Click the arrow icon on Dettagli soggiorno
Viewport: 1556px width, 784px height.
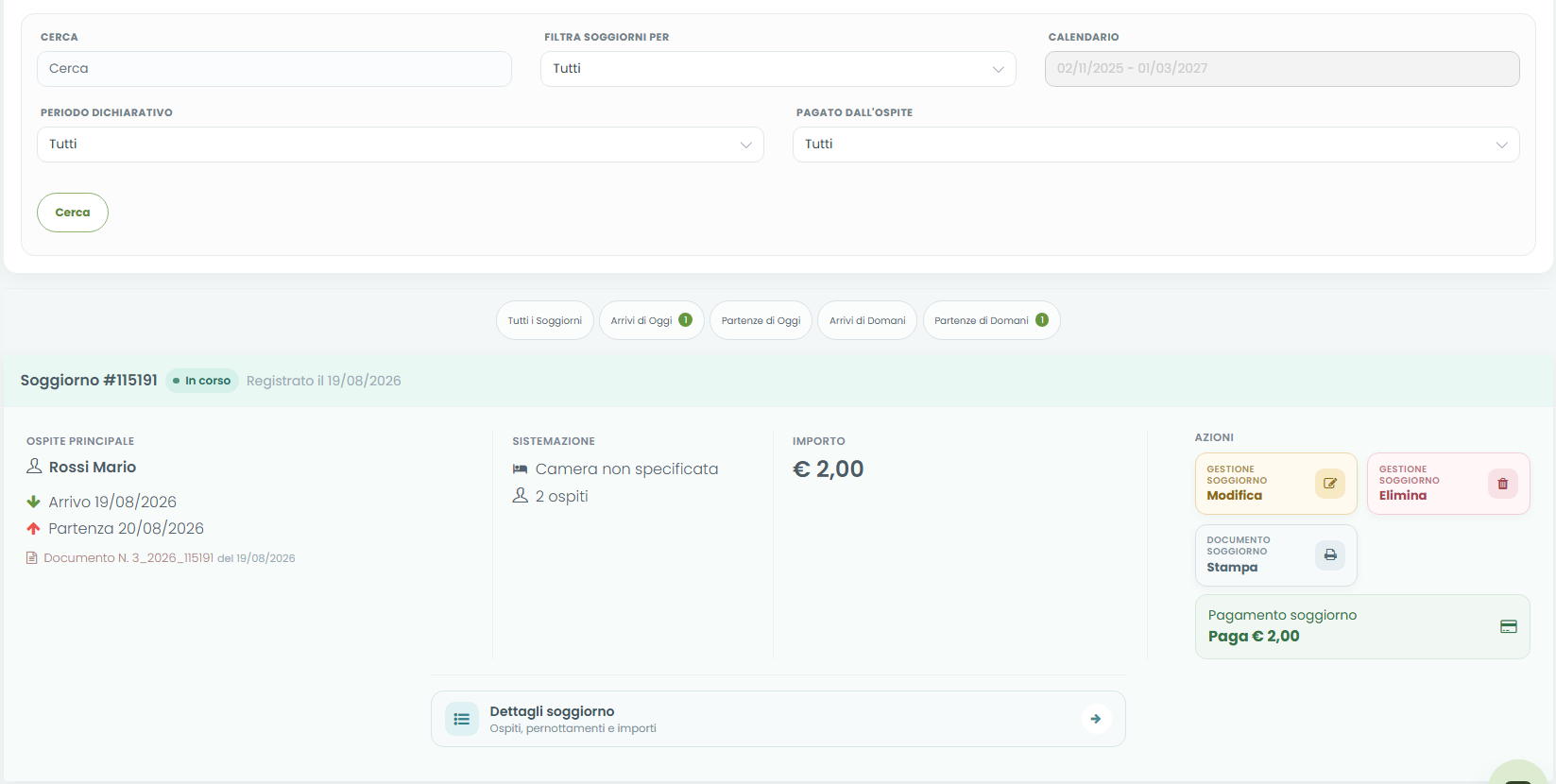[1096, 719]
